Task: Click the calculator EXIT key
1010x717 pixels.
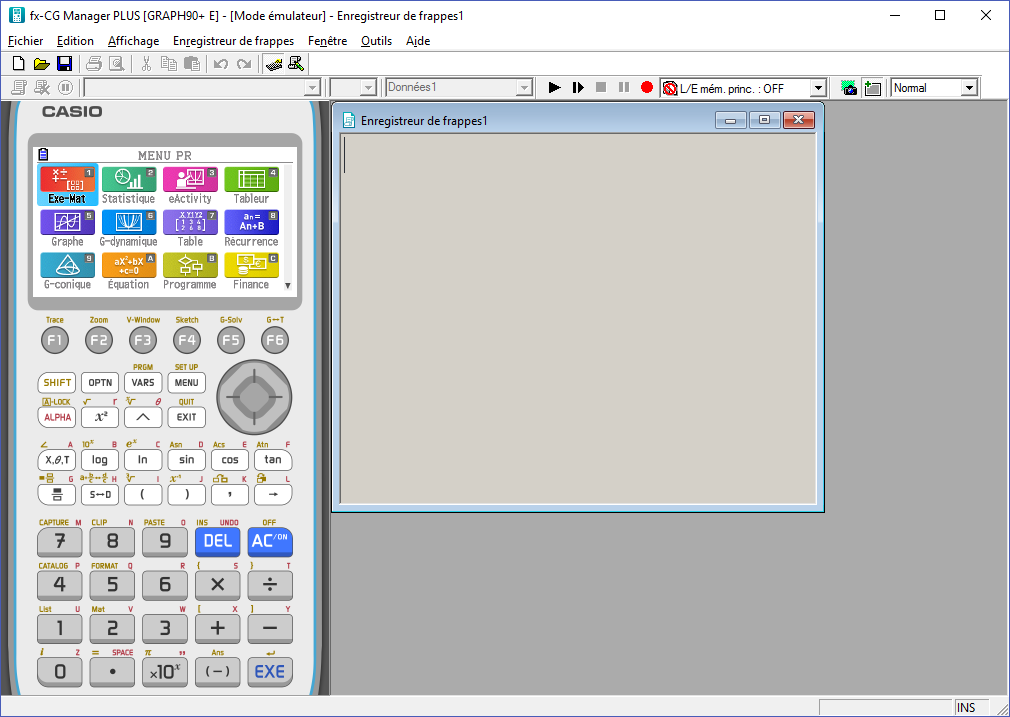Action: click(x=187, y=417)
